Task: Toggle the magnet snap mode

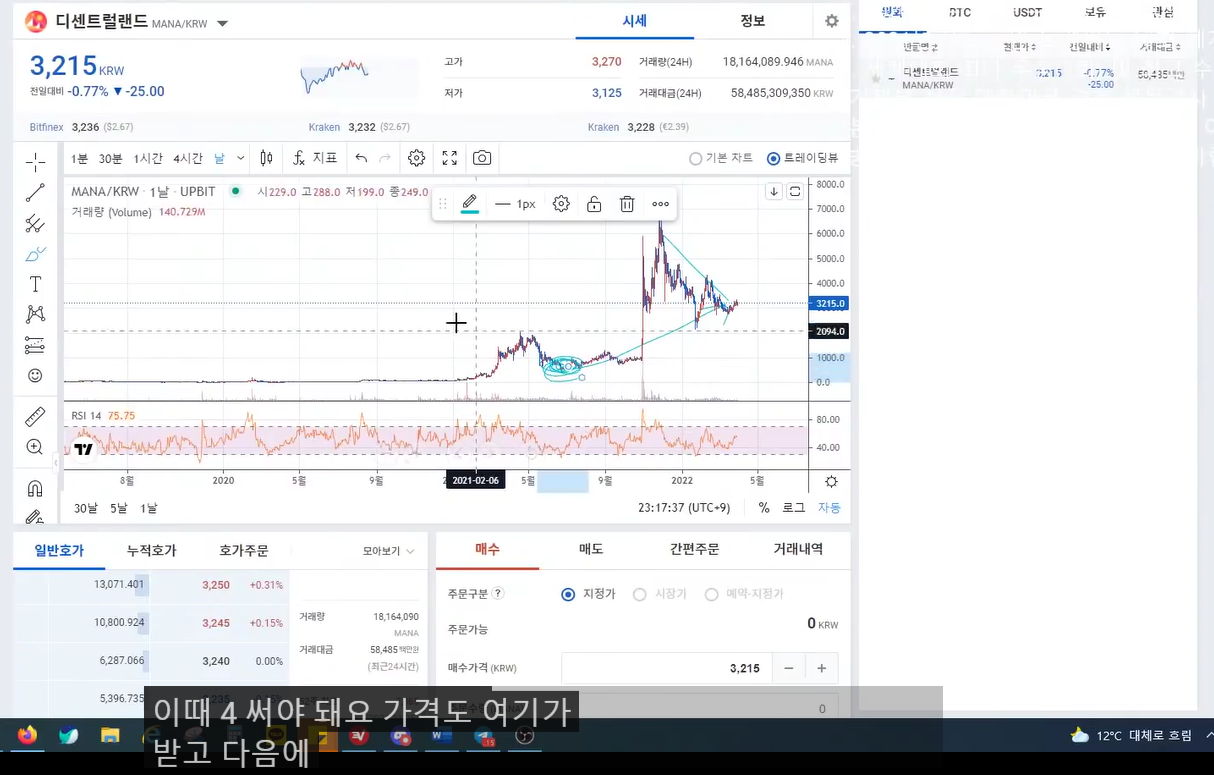Action: tap(35, 488)
